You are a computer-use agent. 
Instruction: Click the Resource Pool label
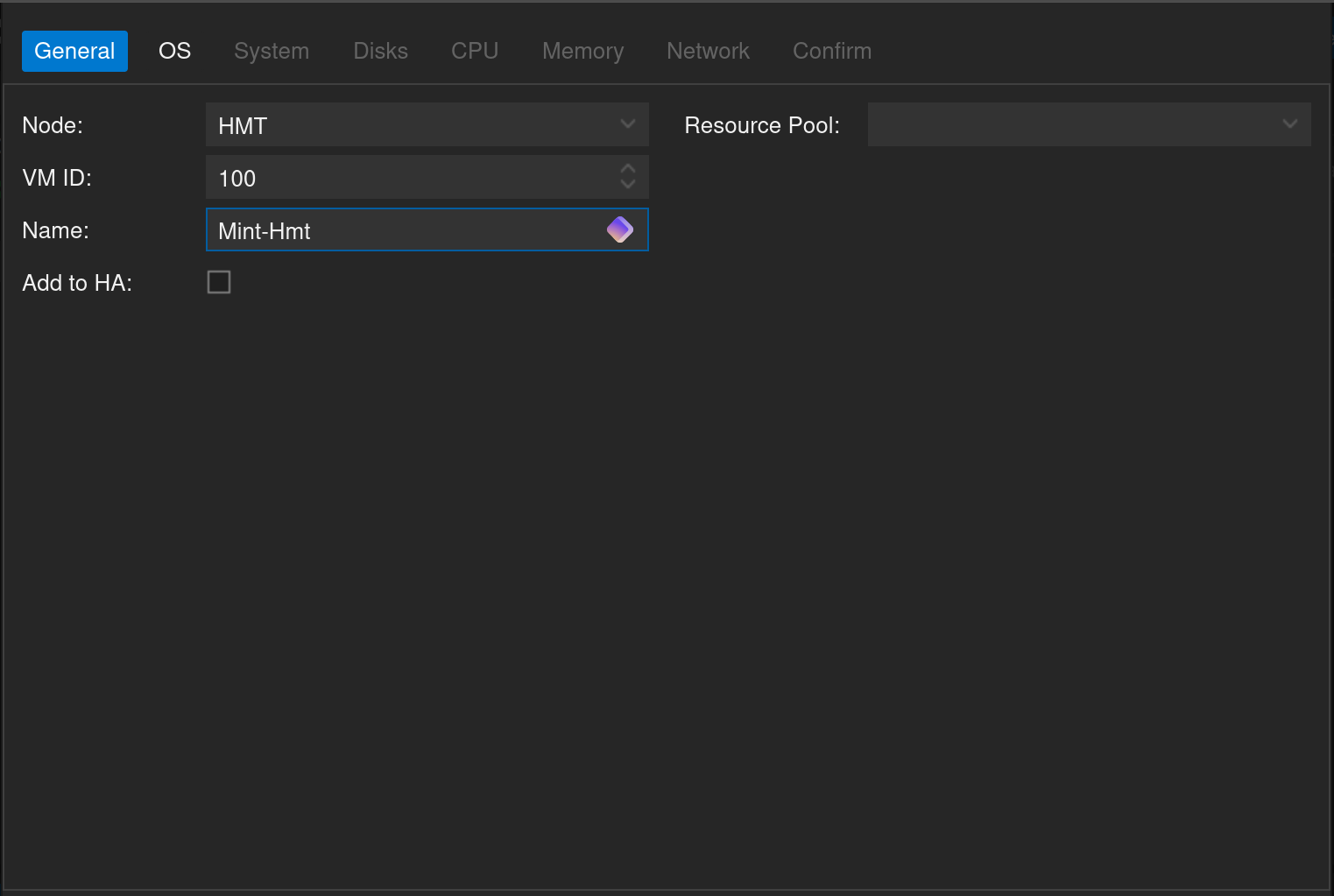pos(762,125)
